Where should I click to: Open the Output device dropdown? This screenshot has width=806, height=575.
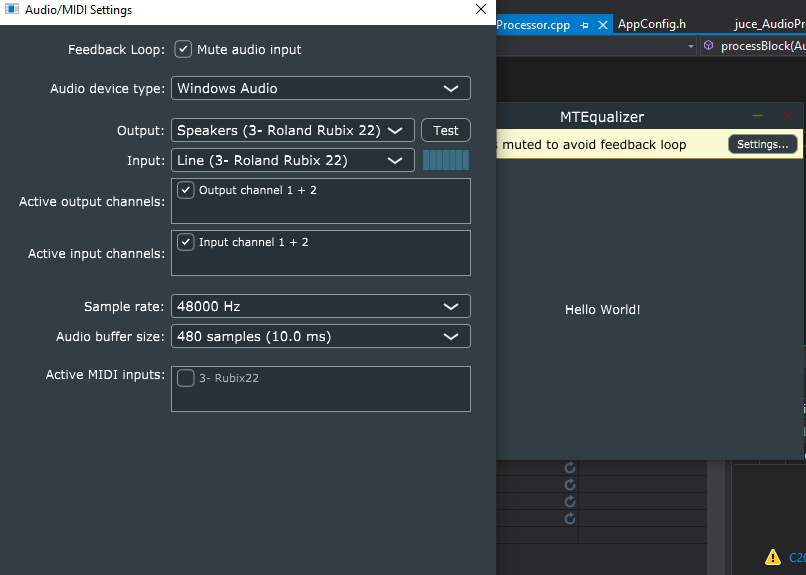point(292,131)
